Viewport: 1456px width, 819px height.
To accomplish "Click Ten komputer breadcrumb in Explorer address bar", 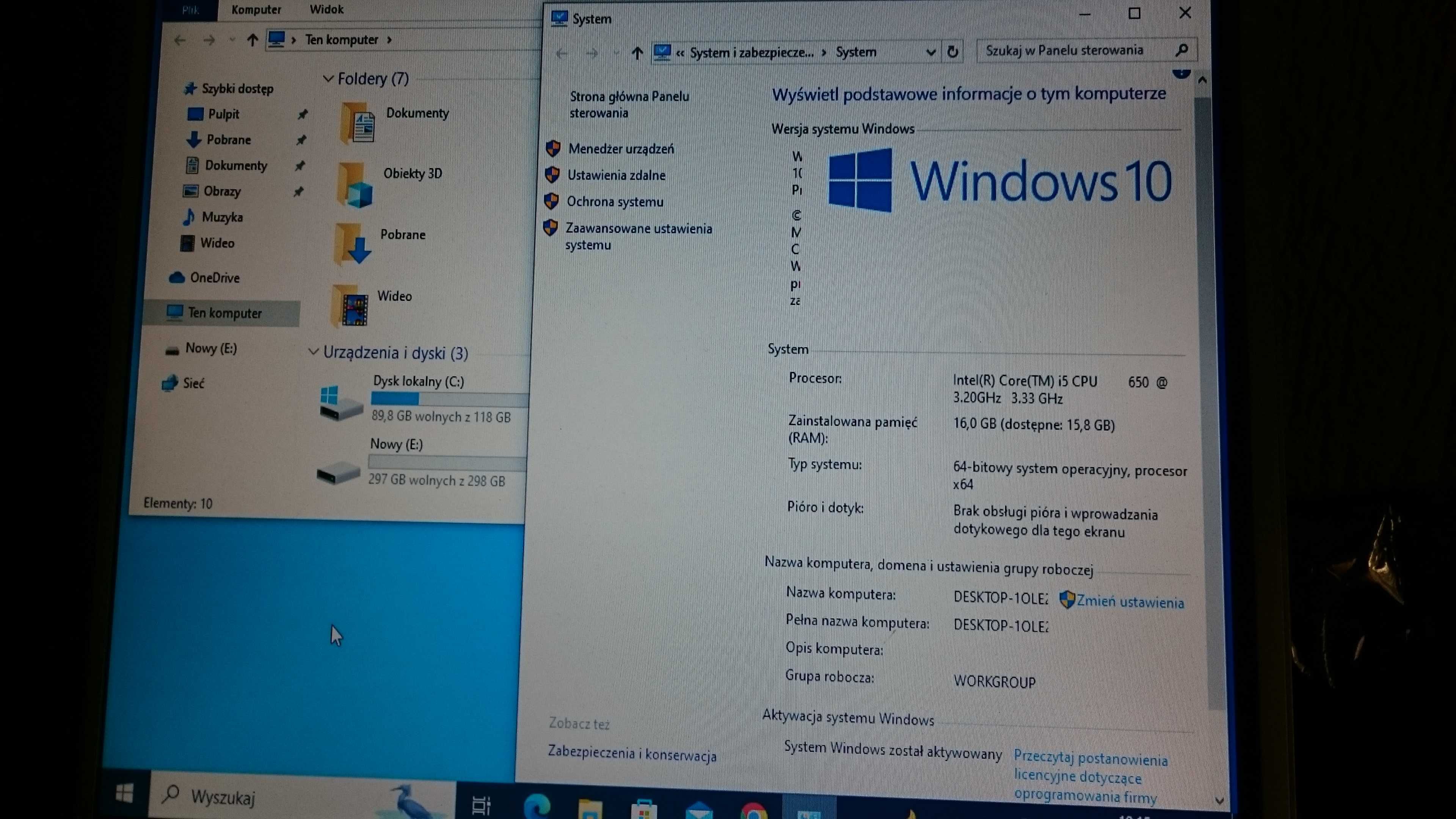I will tap(341, 39).
